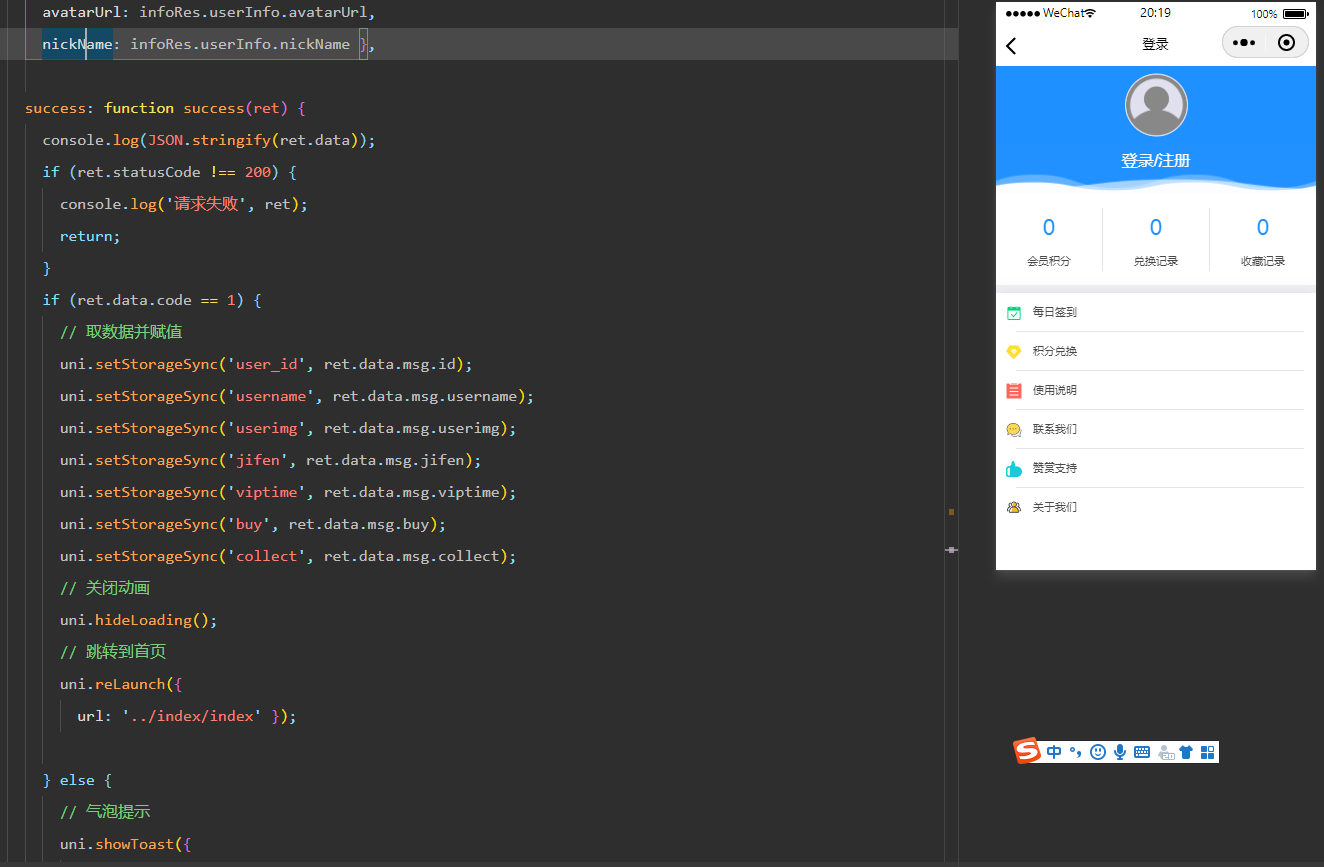Click the '请求失败' string in code
Screen dimensions: 1324x867
coord(206,204)
